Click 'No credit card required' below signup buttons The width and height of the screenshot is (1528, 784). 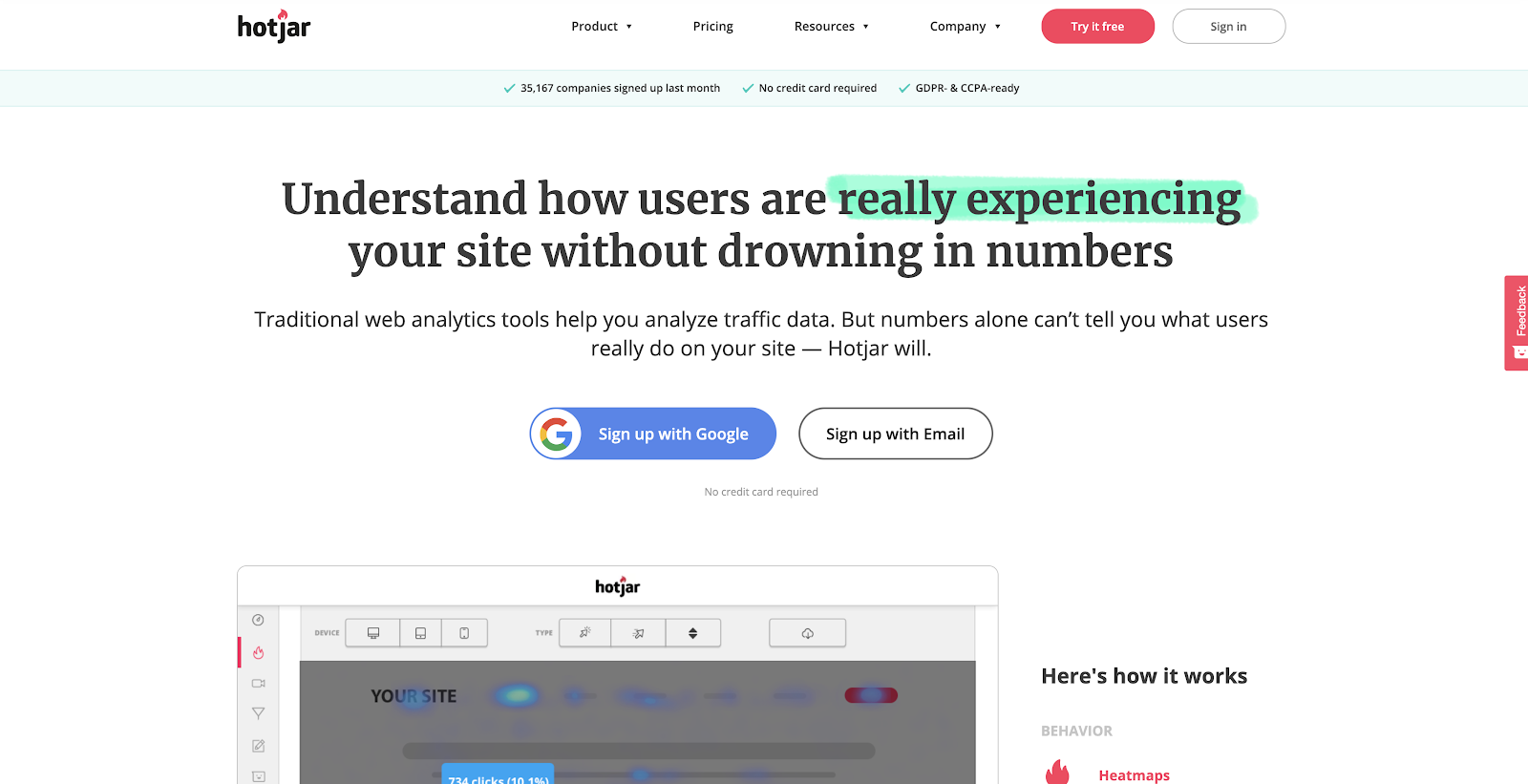[761, 492]
